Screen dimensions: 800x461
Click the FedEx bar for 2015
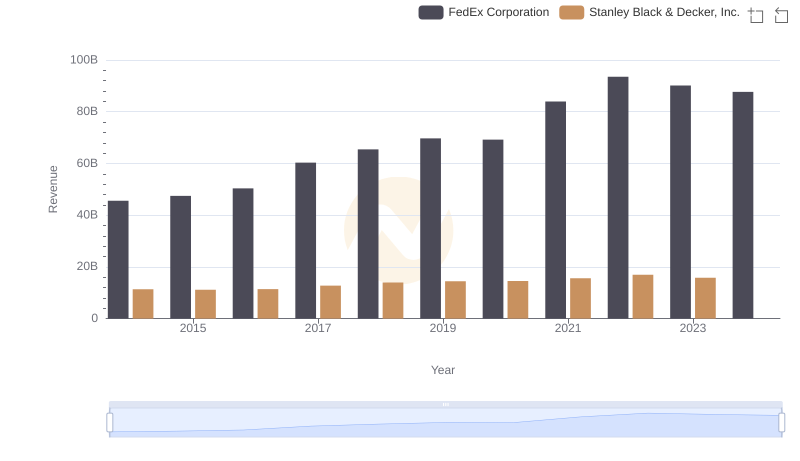181,258
